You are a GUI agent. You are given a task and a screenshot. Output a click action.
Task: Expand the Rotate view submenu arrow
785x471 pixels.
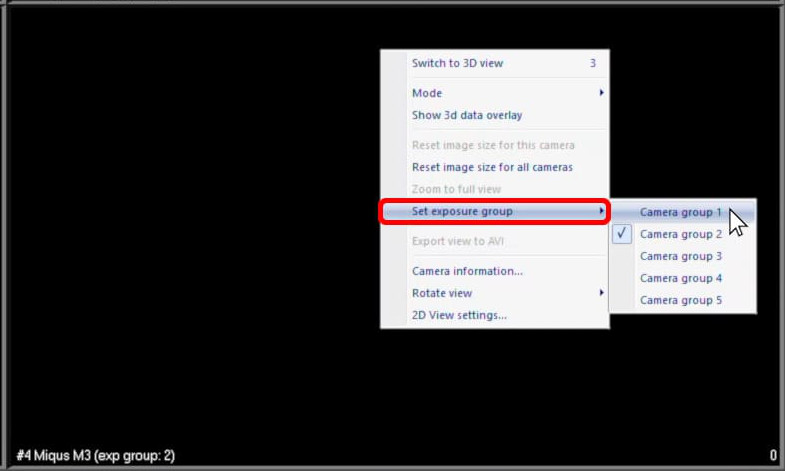point(601,293)
